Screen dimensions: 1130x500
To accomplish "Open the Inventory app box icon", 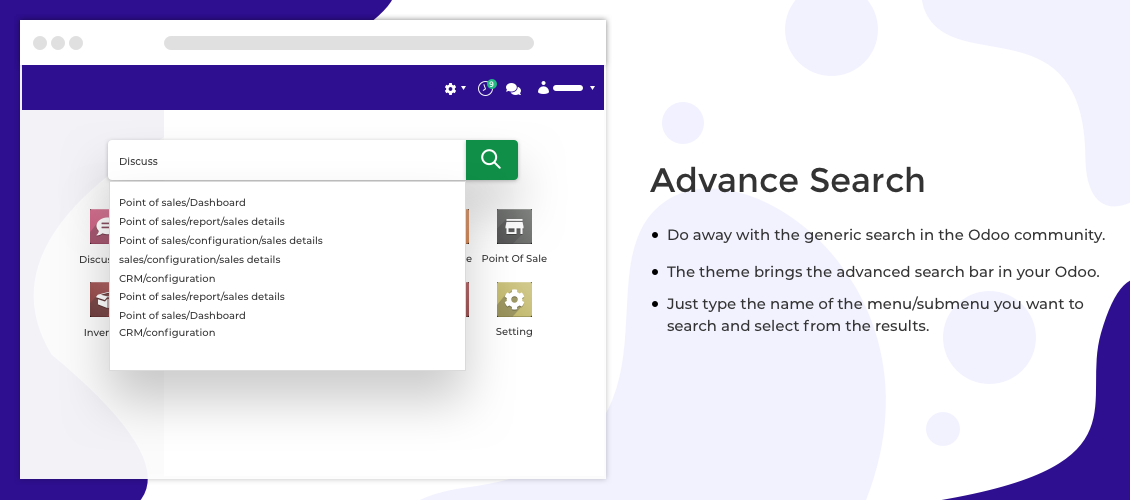I will click(99, 299).
